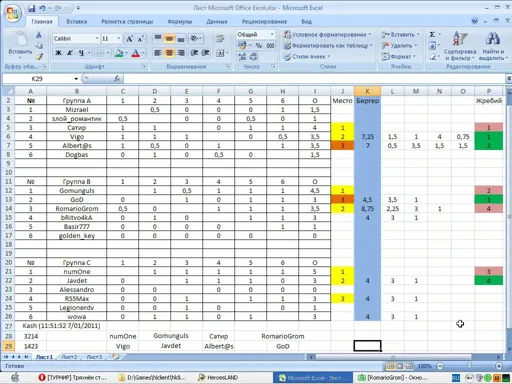The width and height of the screenshot is (512, 384).
Task: Open Стили ячеек dropdown
Action: point(307,57)
